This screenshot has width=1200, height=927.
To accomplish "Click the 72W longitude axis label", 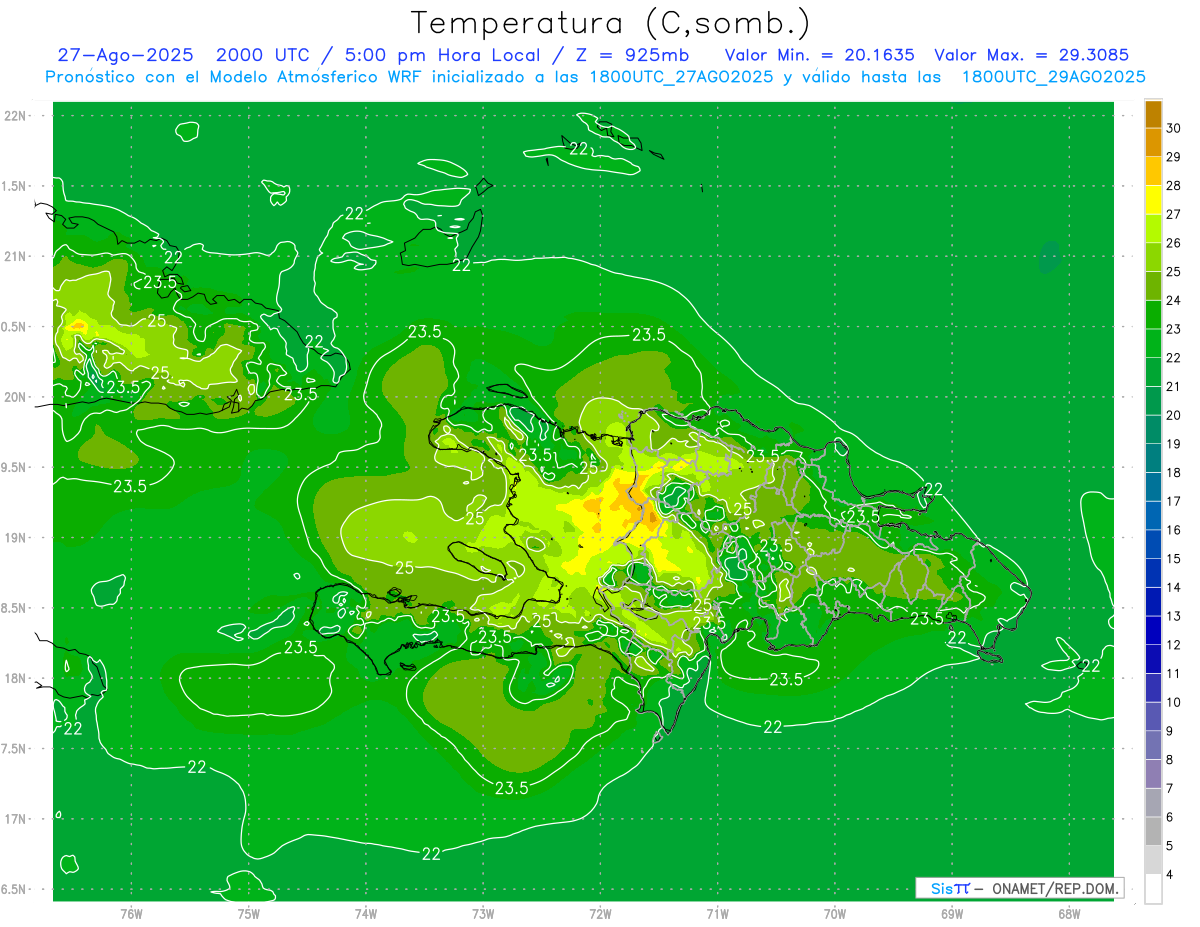I will click(600, 914).
